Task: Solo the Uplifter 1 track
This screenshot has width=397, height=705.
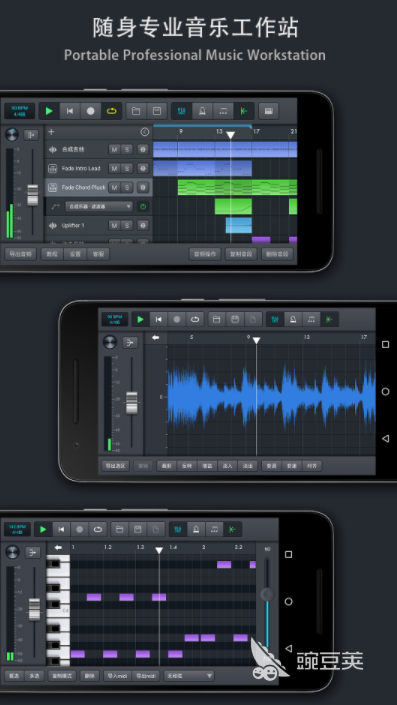Action: point(127,225)
